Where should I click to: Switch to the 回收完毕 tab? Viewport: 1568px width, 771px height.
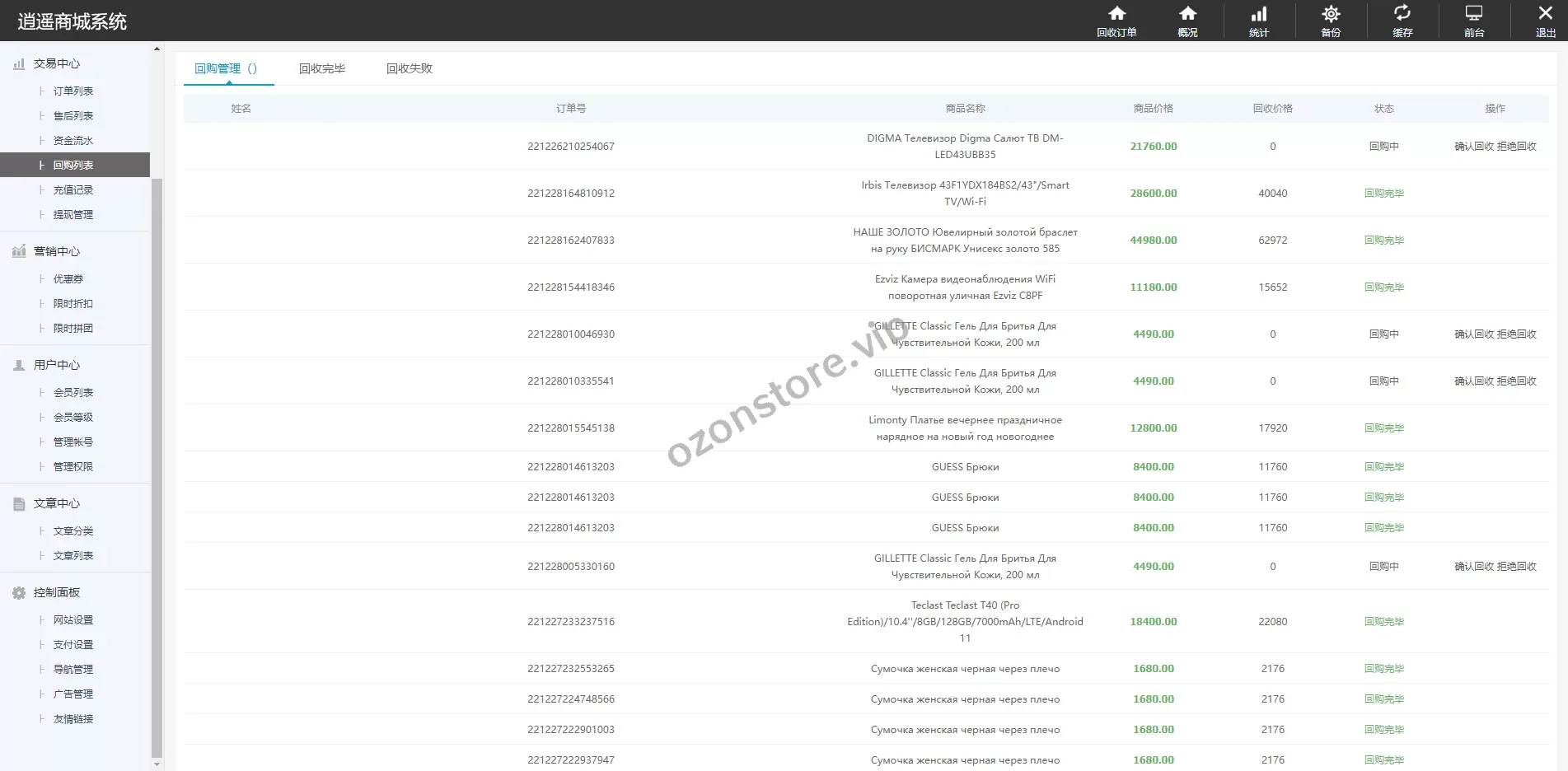click(322, 68)
